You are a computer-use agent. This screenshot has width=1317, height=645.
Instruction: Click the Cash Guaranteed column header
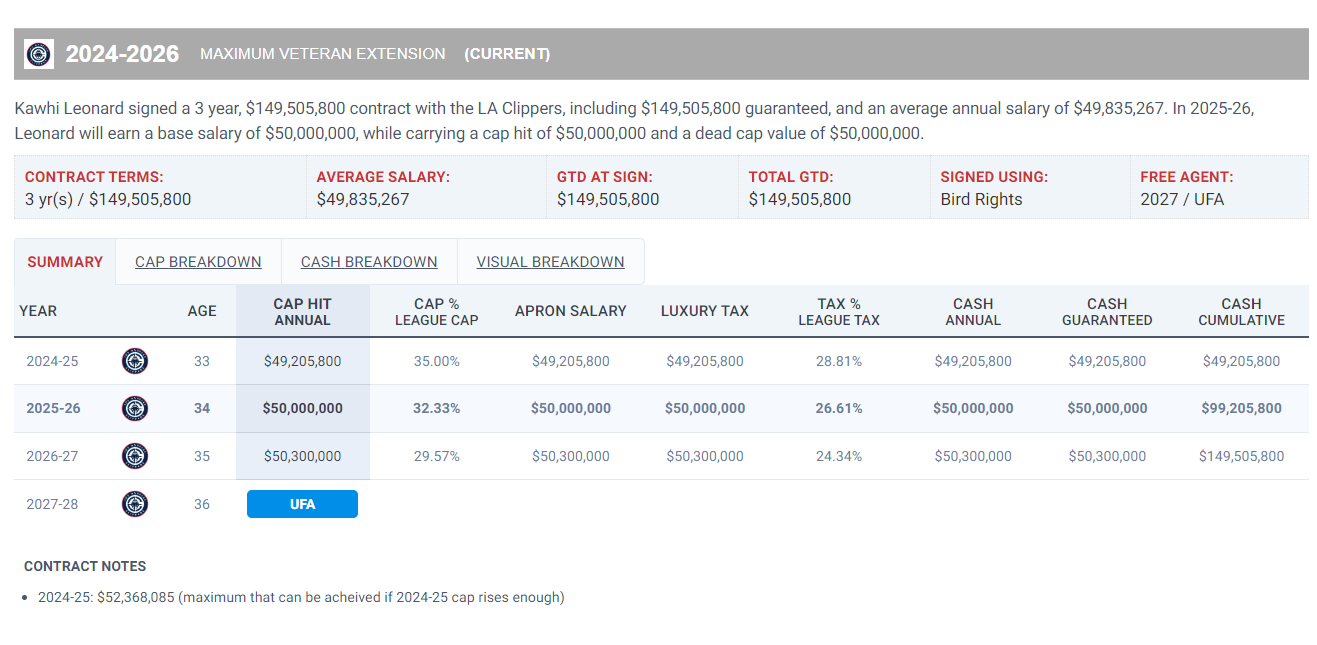pyautogui.click(x=1107, y=311)
